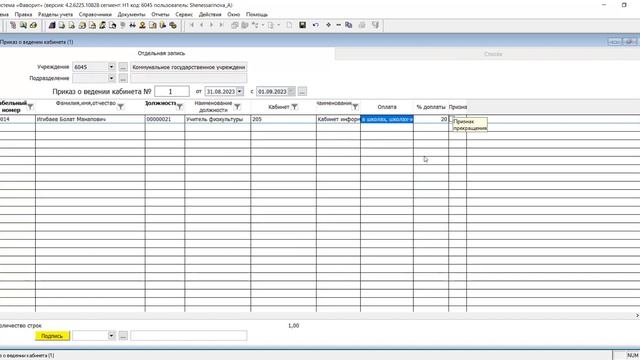Toggle Признак прекращения checkbox in first row
This screenshot has width=640, height=360.
(x=452, y=119)
